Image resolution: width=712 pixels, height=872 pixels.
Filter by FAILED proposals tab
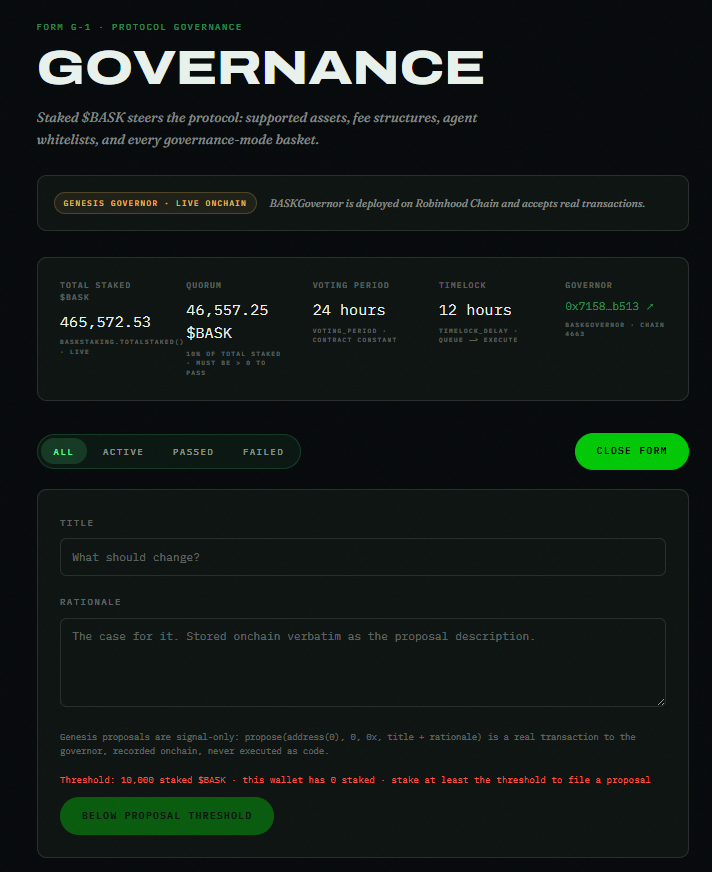pos(263,452)
